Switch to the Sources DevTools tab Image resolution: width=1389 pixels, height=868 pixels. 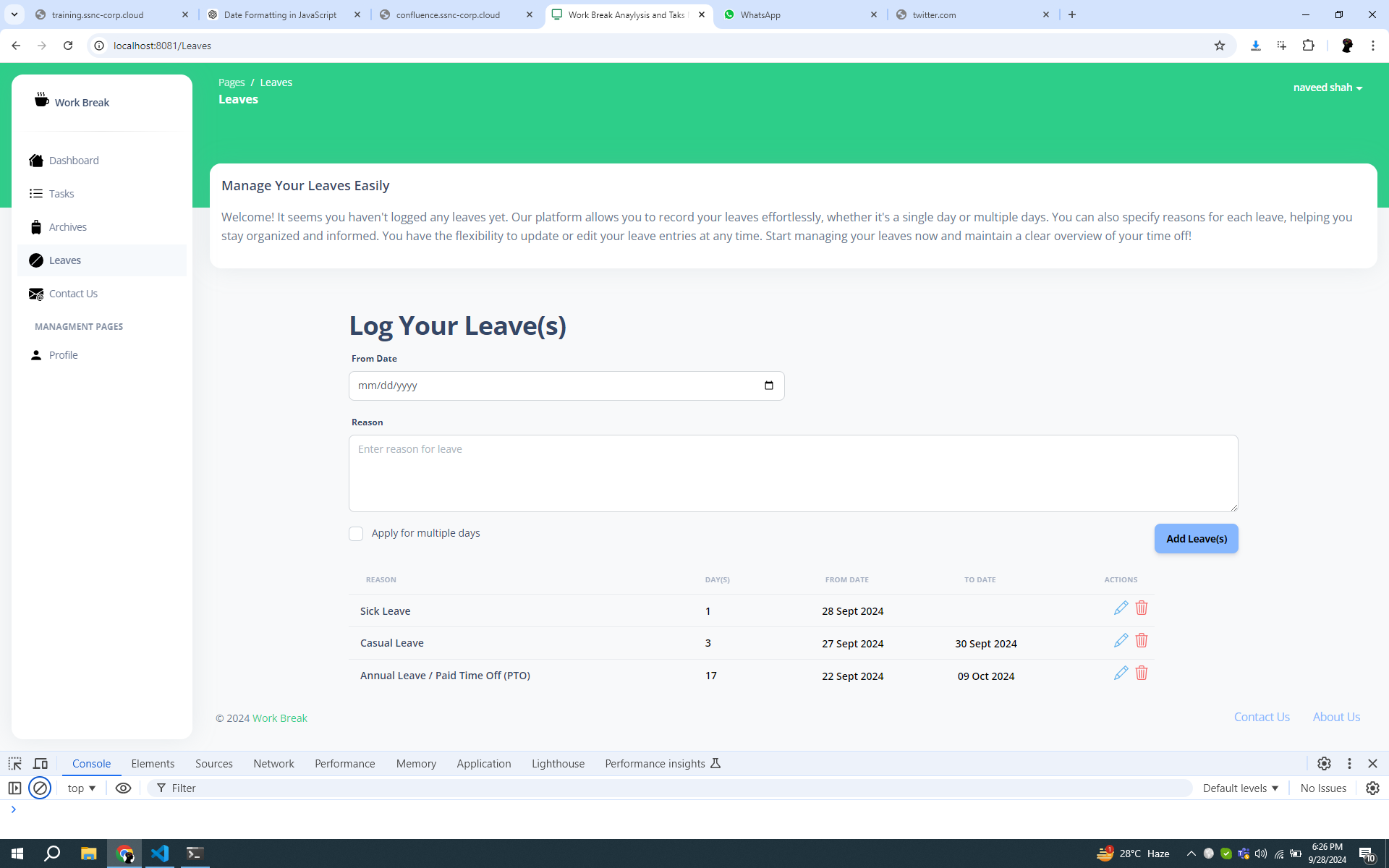(x=214, y=763)
